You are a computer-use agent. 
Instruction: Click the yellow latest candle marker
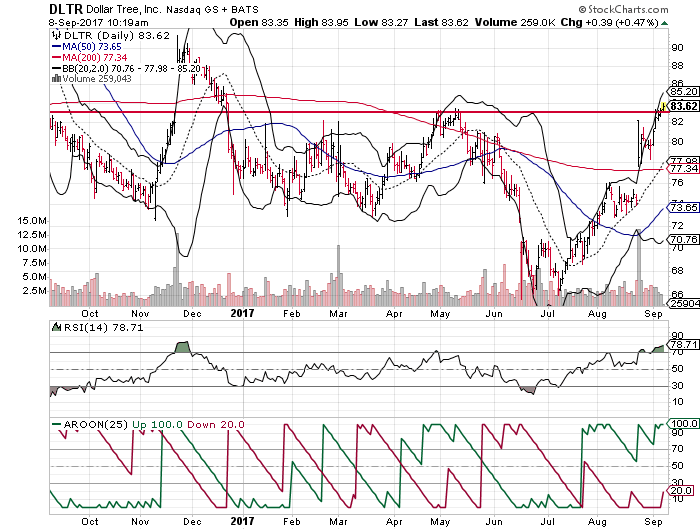(x=663, y=106)
